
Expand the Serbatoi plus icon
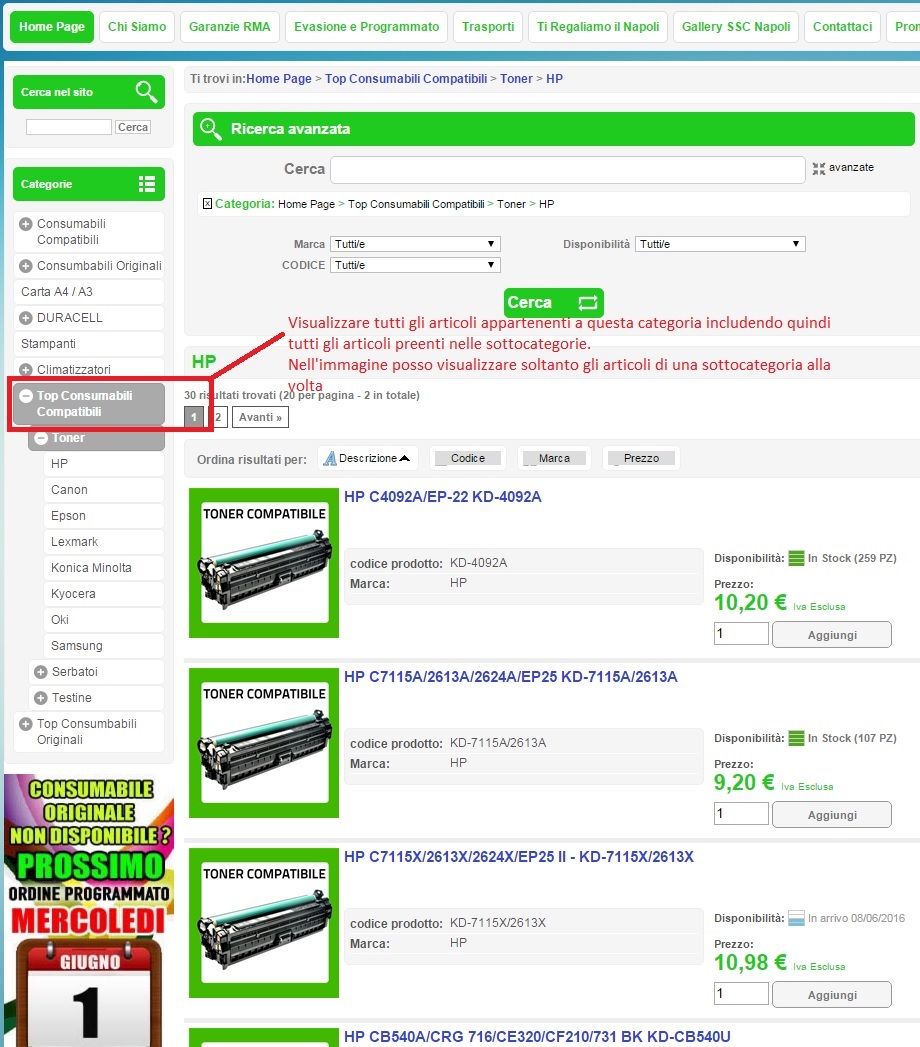pyautogui.click(x=41, y=672)
